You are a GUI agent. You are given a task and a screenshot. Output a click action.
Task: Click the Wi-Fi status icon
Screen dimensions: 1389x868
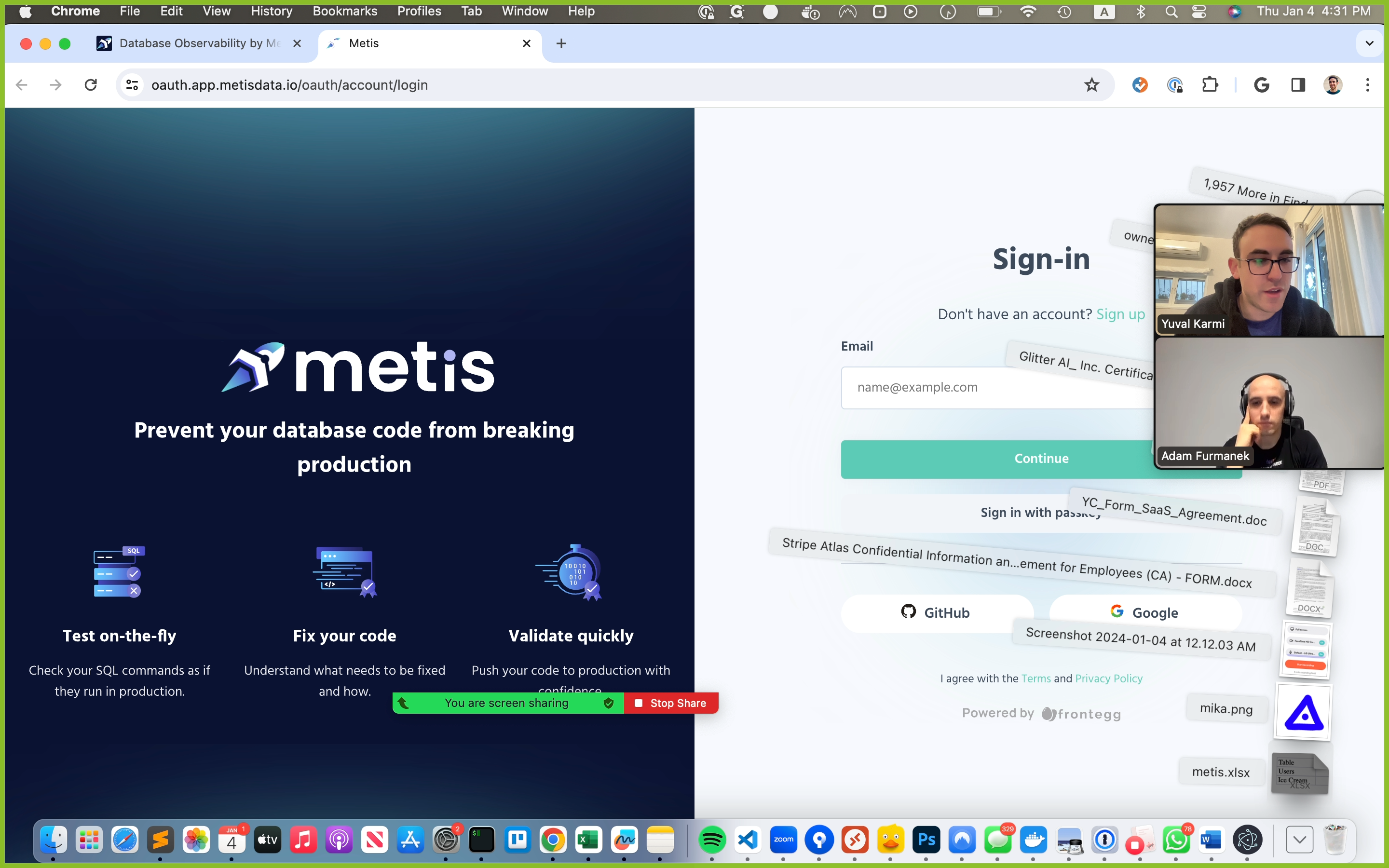point(1028,12)
